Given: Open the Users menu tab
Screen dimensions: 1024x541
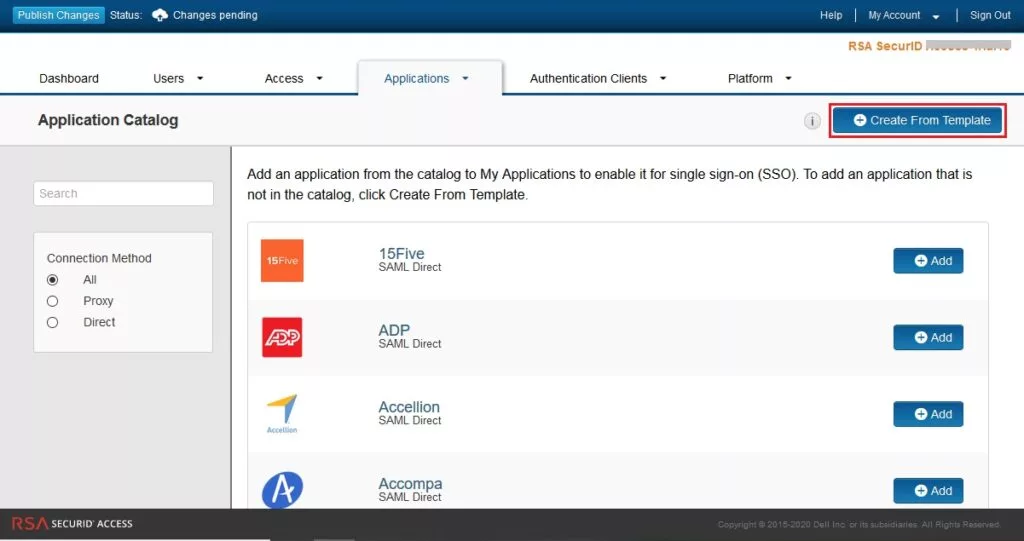Looking at the screenshot, I should (x=168, y=78).
